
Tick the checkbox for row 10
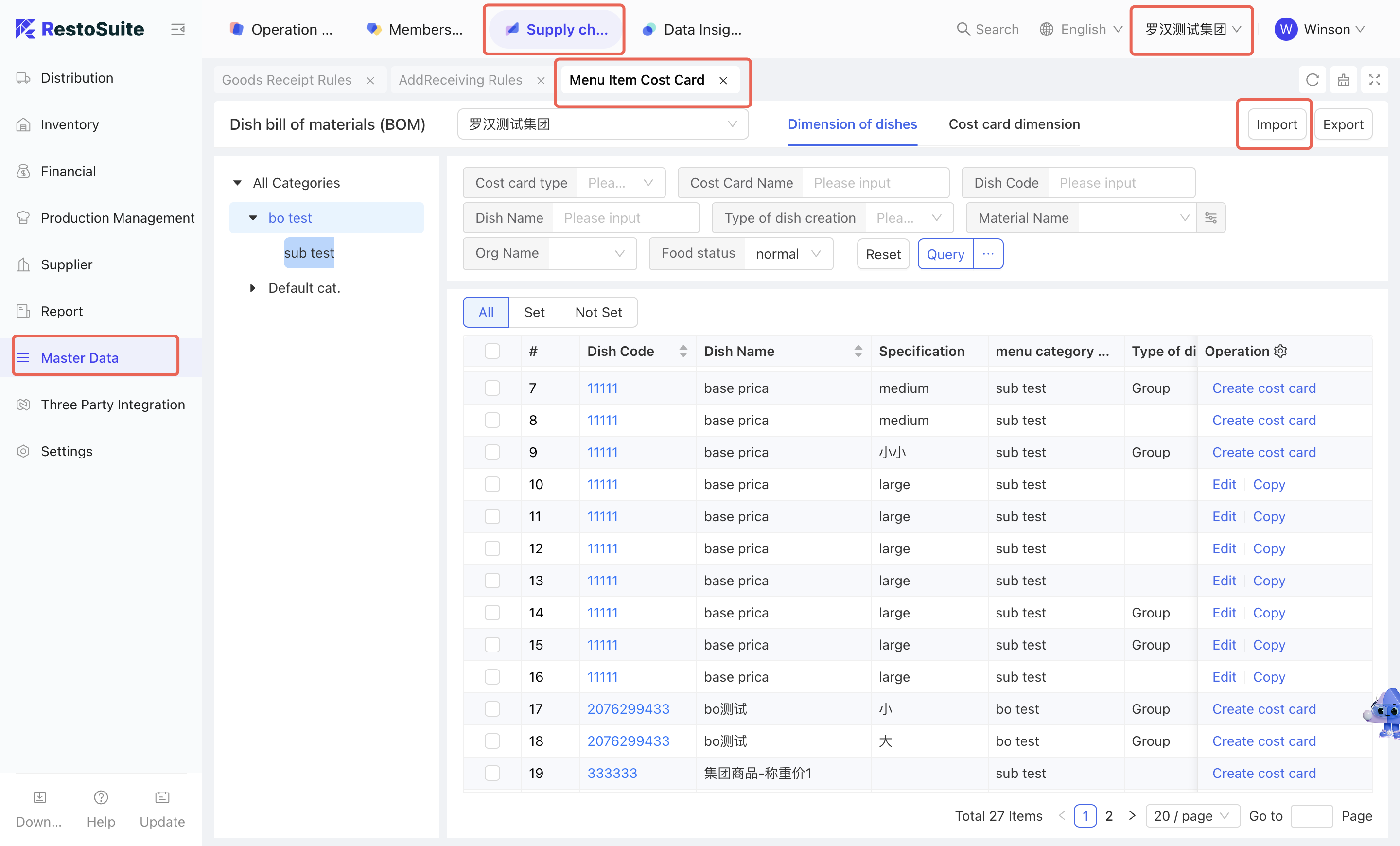[x=492, y=485]
